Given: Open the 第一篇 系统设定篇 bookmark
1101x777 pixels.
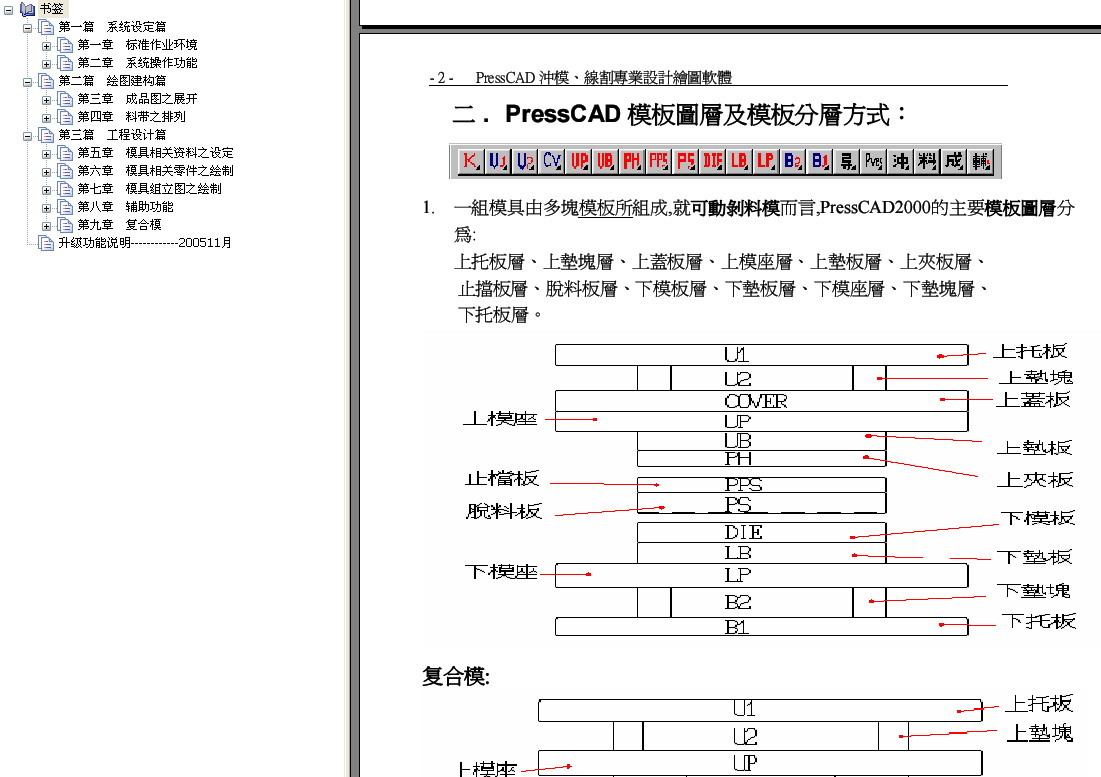Looking at the screenshot, I should (112, 27).
